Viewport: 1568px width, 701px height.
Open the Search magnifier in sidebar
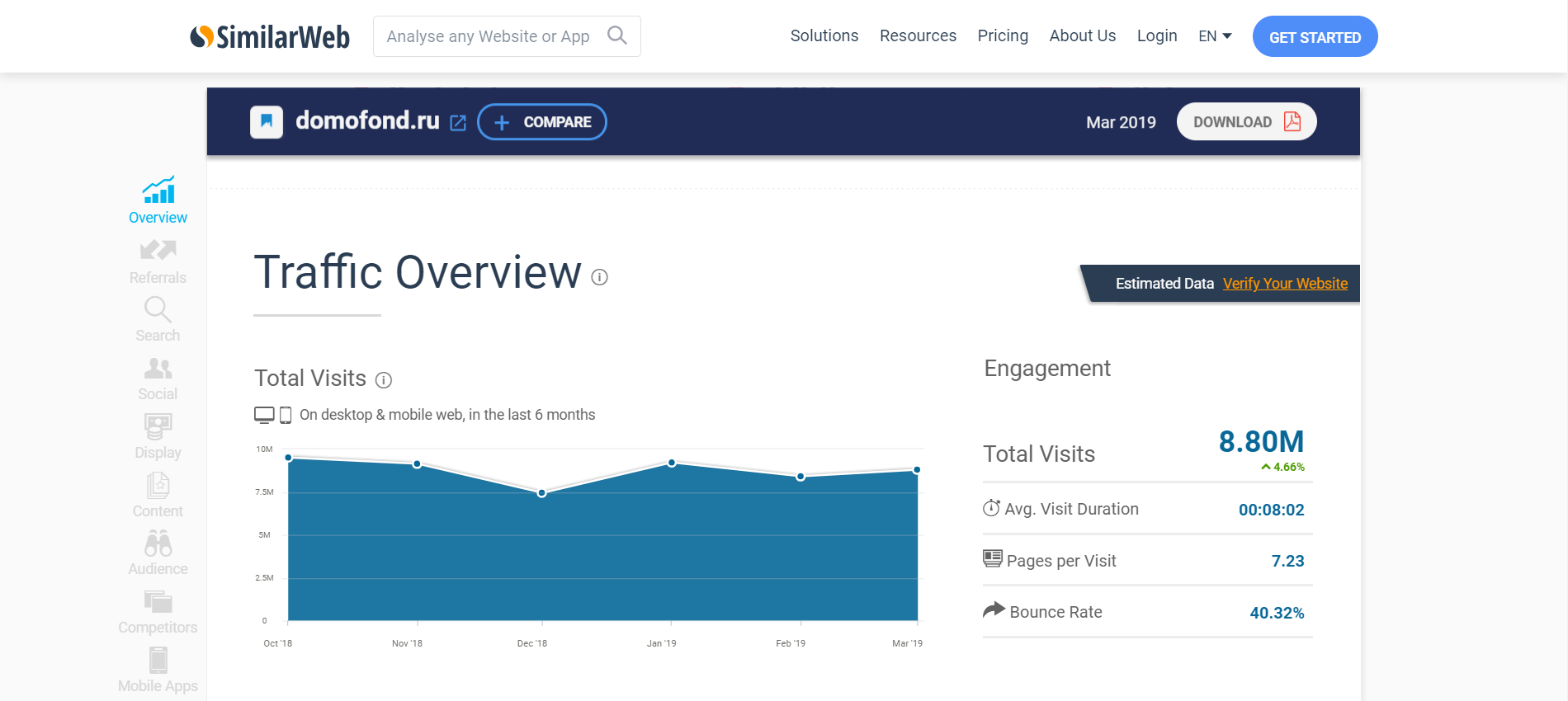[x=158, y=310]
